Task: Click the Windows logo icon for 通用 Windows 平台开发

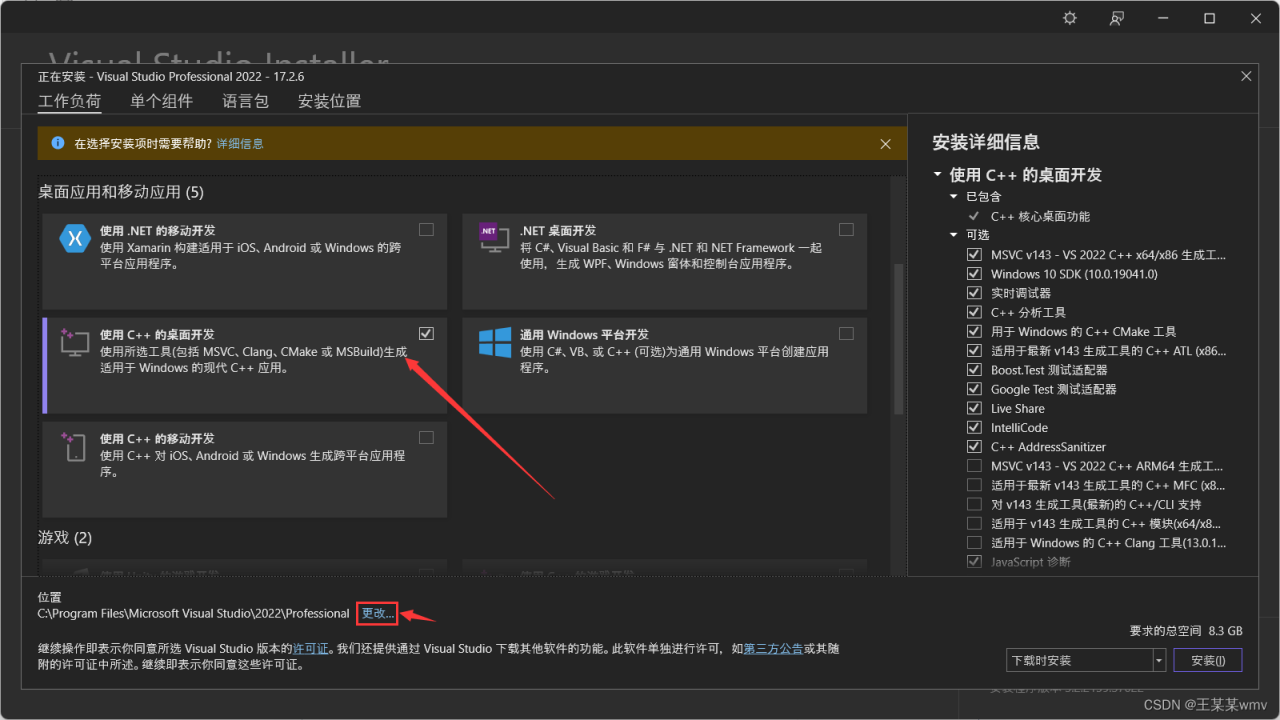Action: click(x=494, y=344)
